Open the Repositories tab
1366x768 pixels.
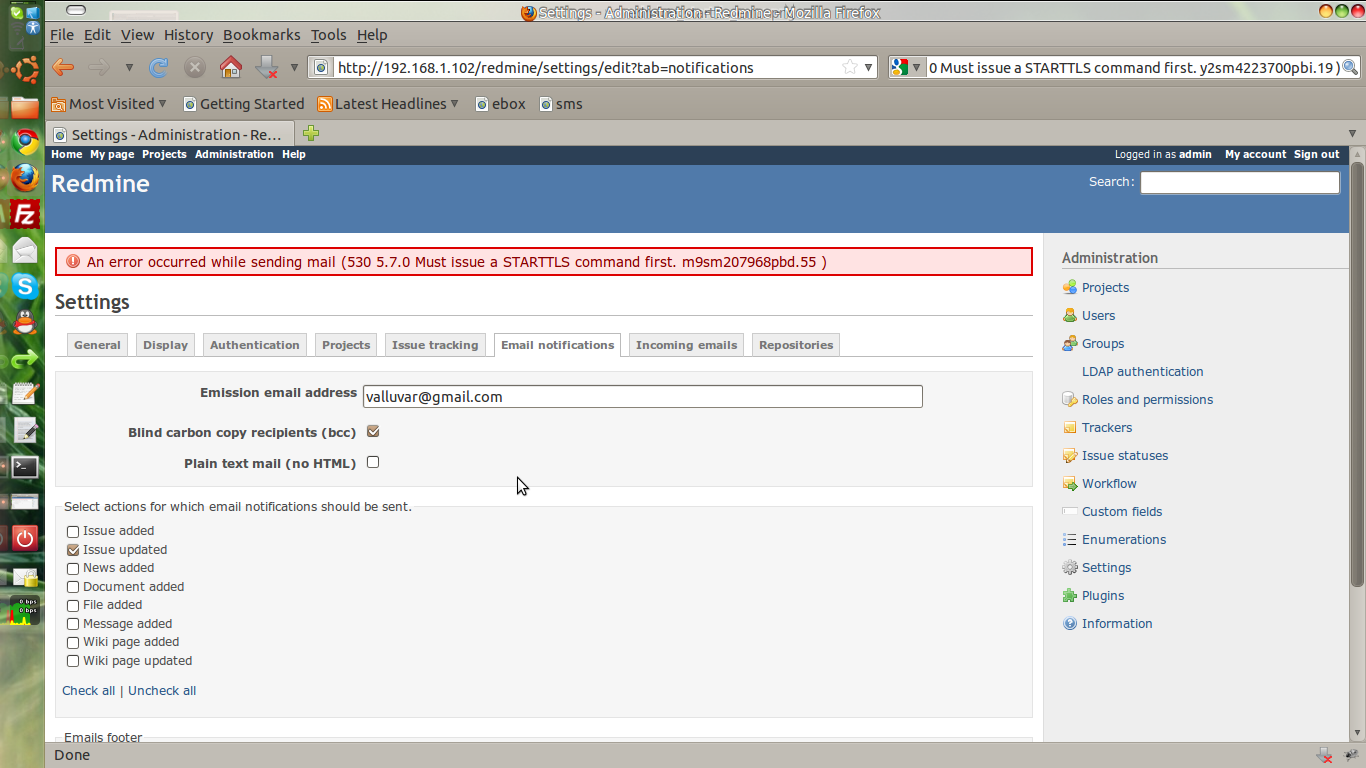(x=796, y=345)
